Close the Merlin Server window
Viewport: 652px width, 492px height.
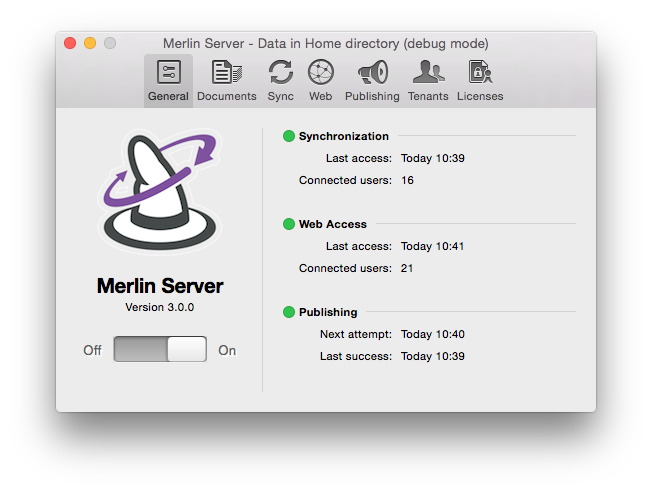click(x=70, y=43)
